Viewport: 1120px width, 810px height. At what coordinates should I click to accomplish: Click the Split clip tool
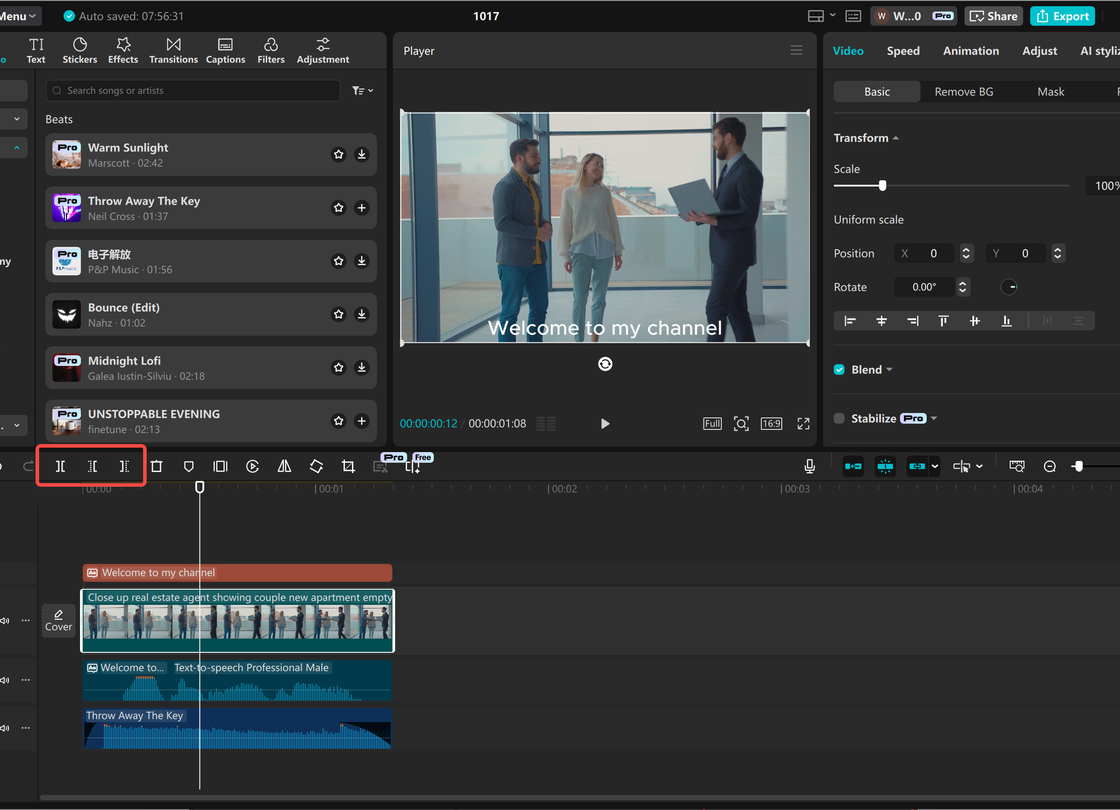click(60, 466)
